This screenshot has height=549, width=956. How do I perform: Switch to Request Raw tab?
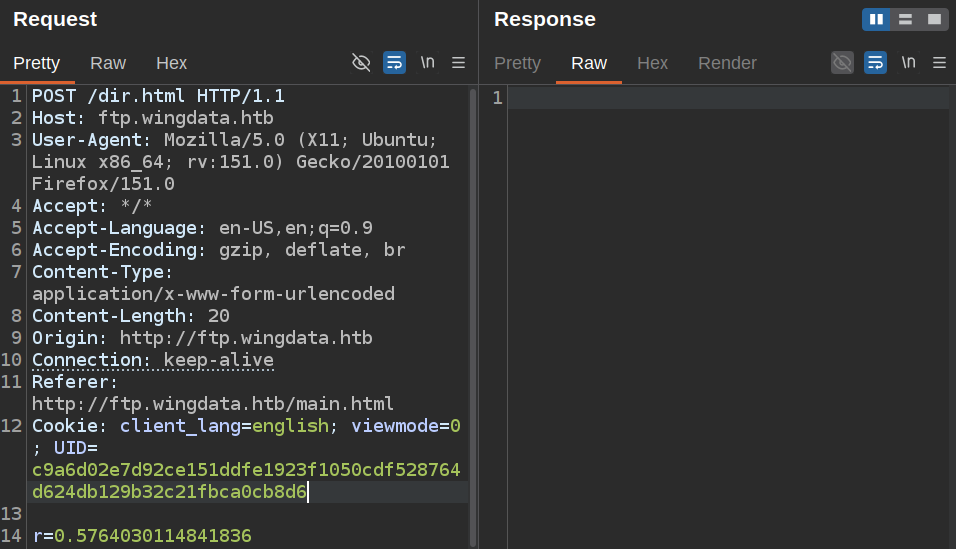(x=108, y=63)
